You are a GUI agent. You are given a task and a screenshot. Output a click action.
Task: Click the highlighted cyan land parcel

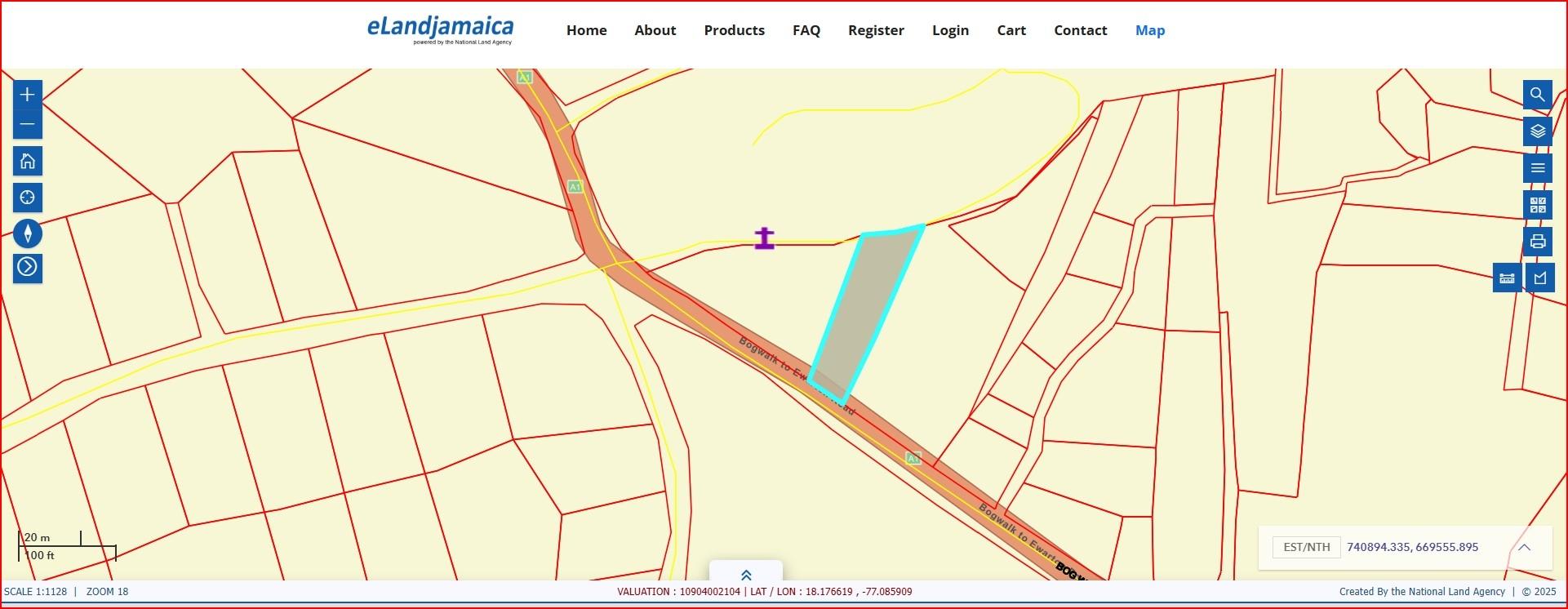click(x=865, y=310)
